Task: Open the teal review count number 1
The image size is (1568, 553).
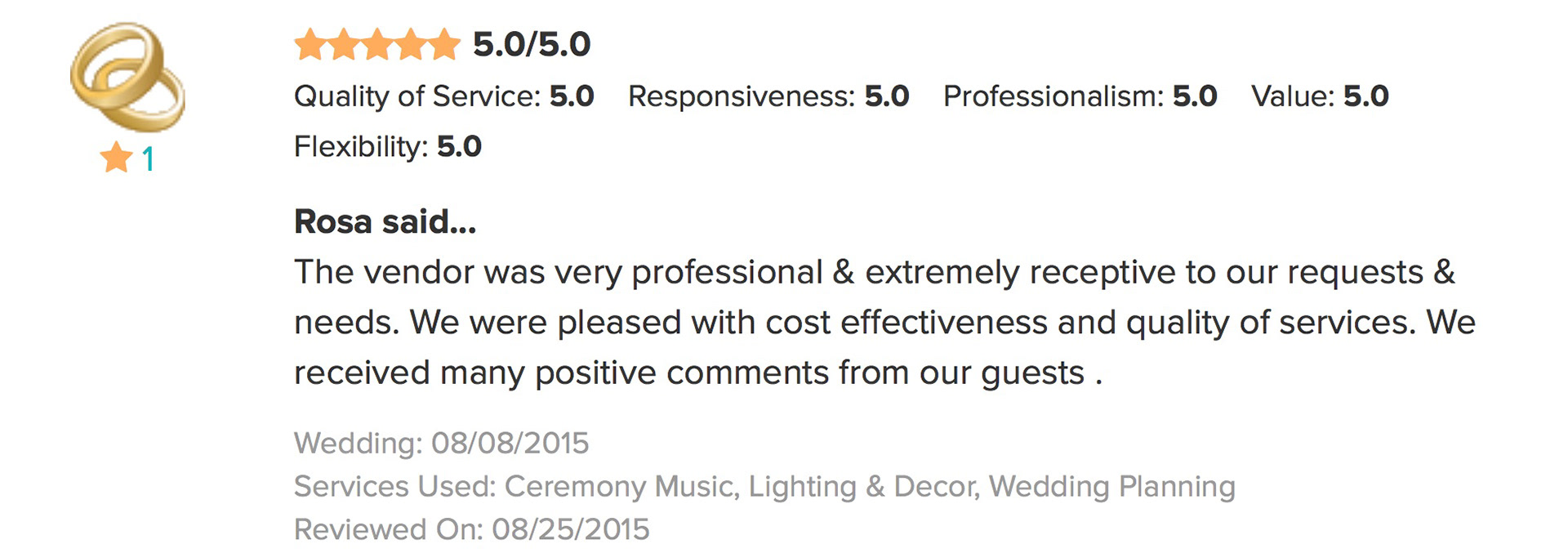Action: (x=148, y=158)
